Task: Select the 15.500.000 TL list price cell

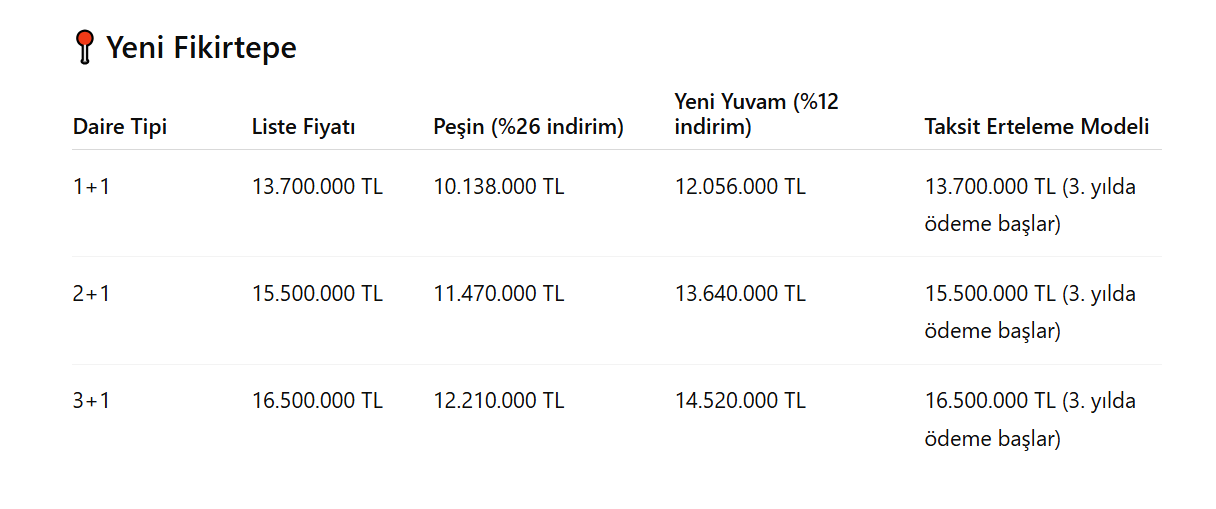Action: coord(317,294)
